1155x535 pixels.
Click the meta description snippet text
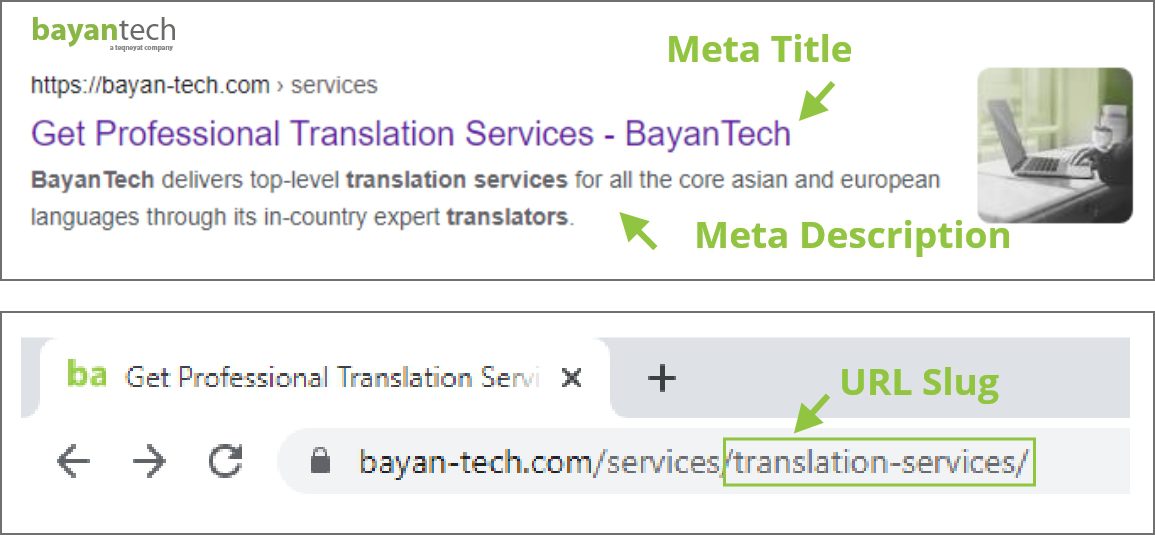click(x=485, y=198)
